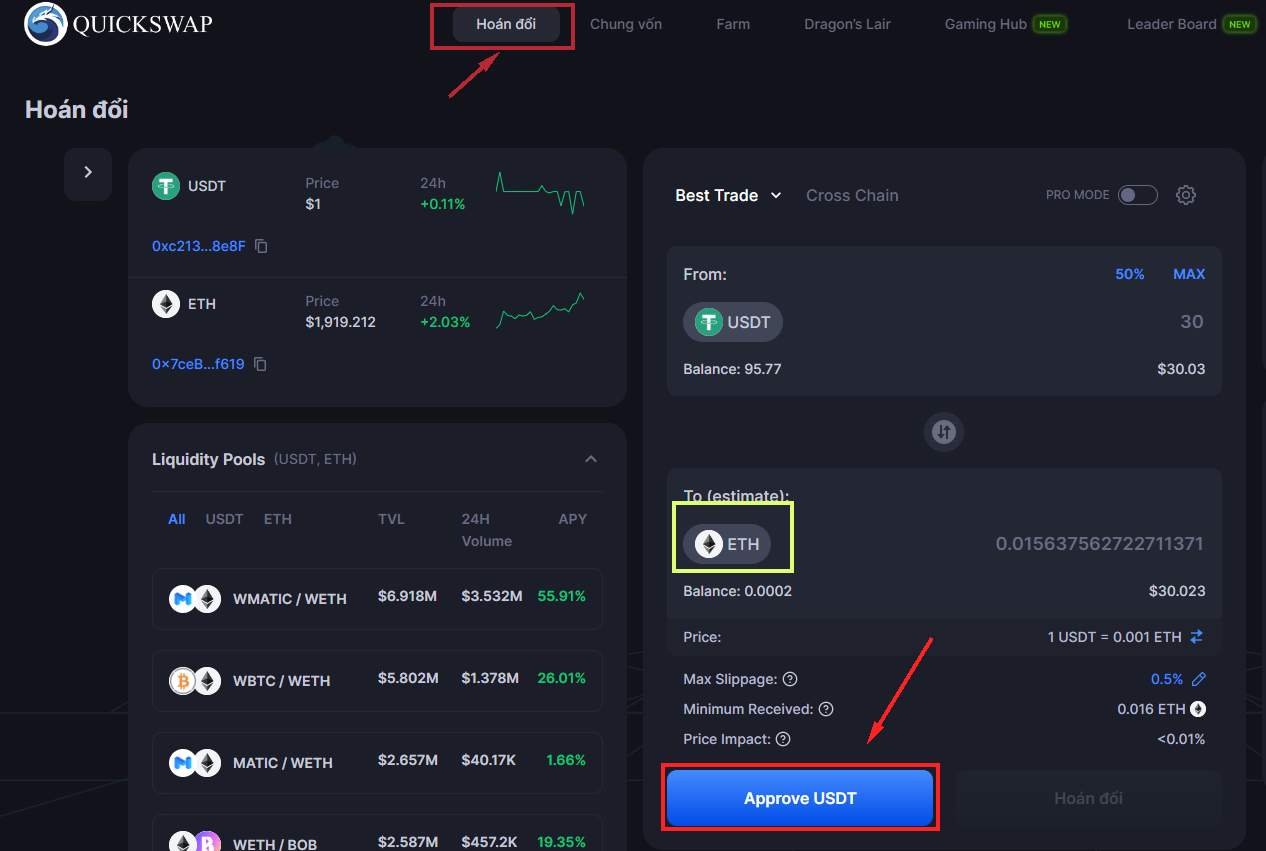Click the MAX link for balance
Image resolution: width=1266 pixels, height=851 pixels.
[1188, 273]
